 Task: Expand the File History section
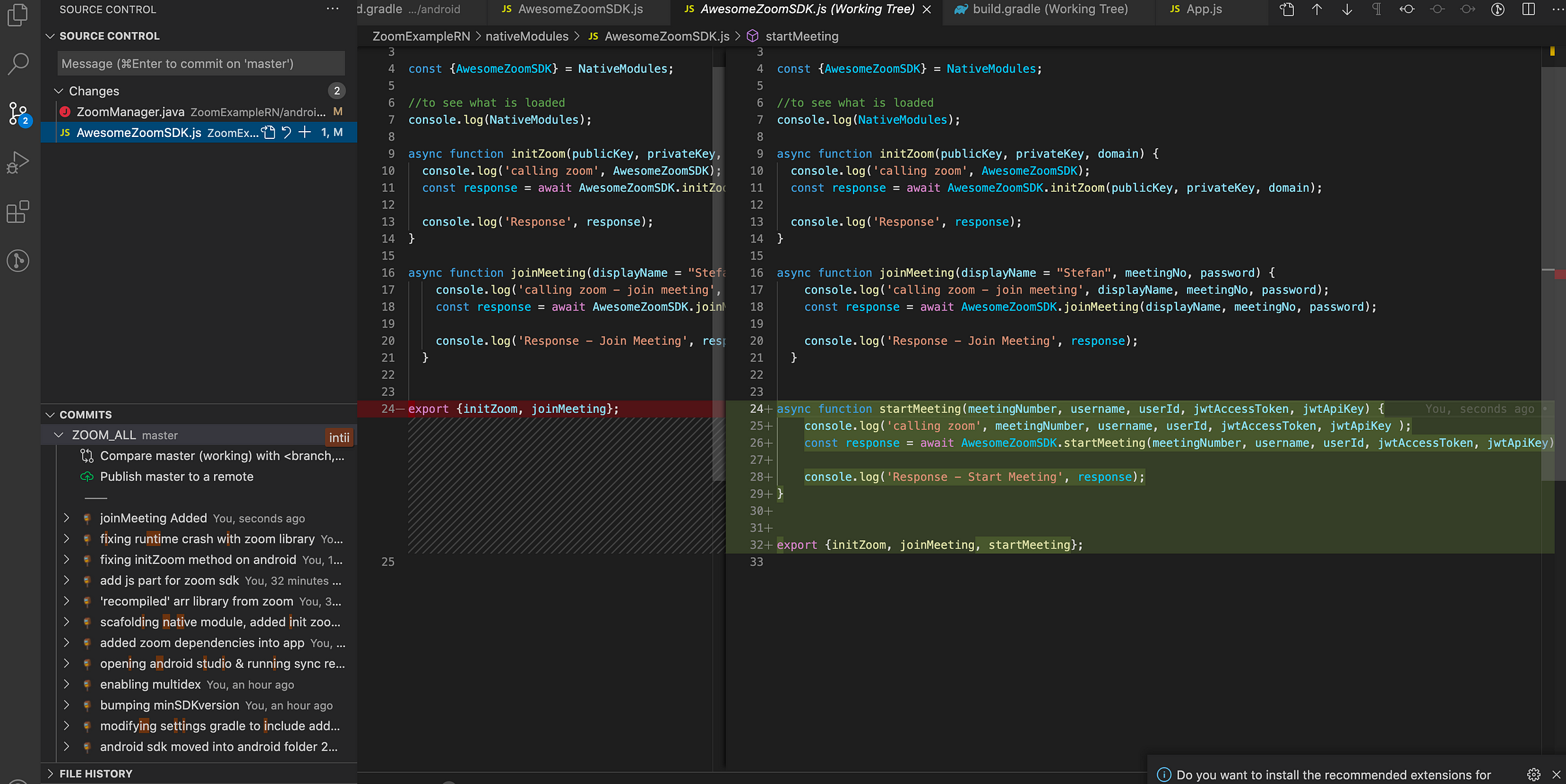95,774
